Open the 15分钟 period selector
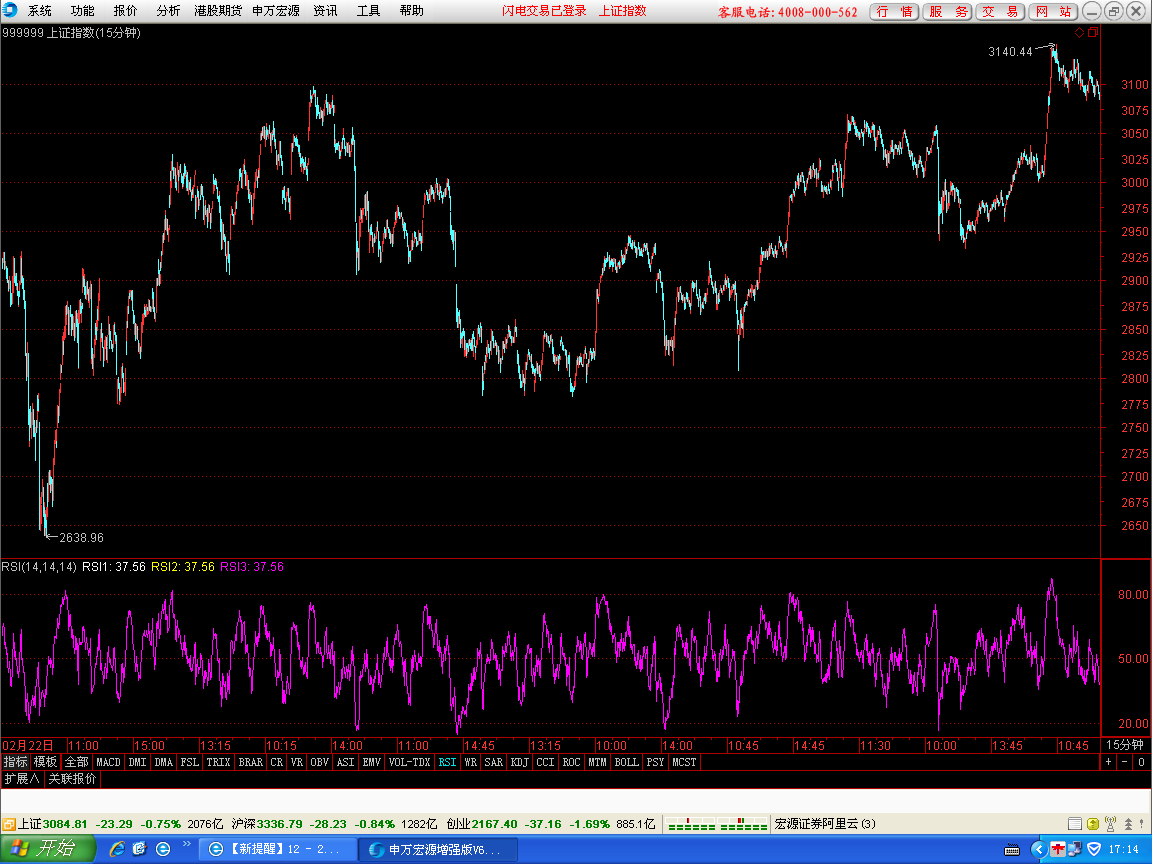This screenshot has height=864, width=1152. pos(1126,744)
